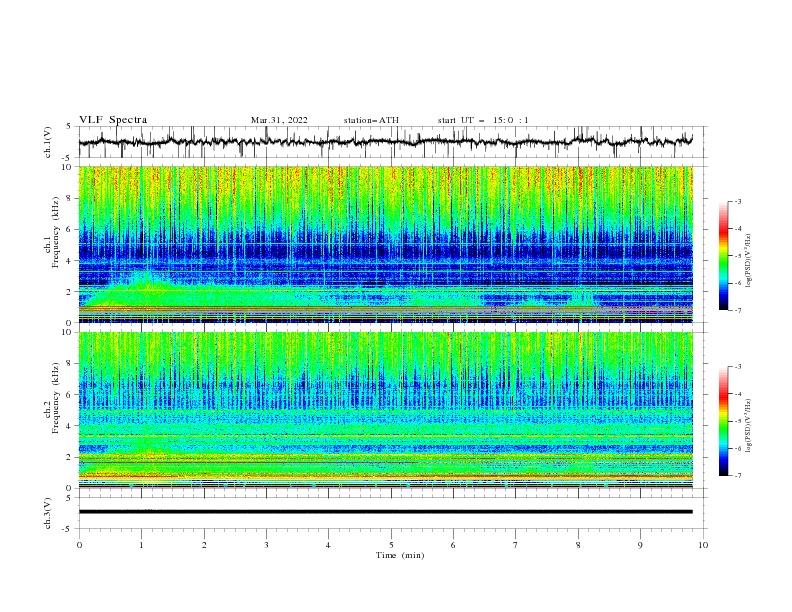The height and width of the screenshot is (612, 792).
Task: Click the "-4" tick on ch.2 colour bar
Action: [x=738, y=394]
